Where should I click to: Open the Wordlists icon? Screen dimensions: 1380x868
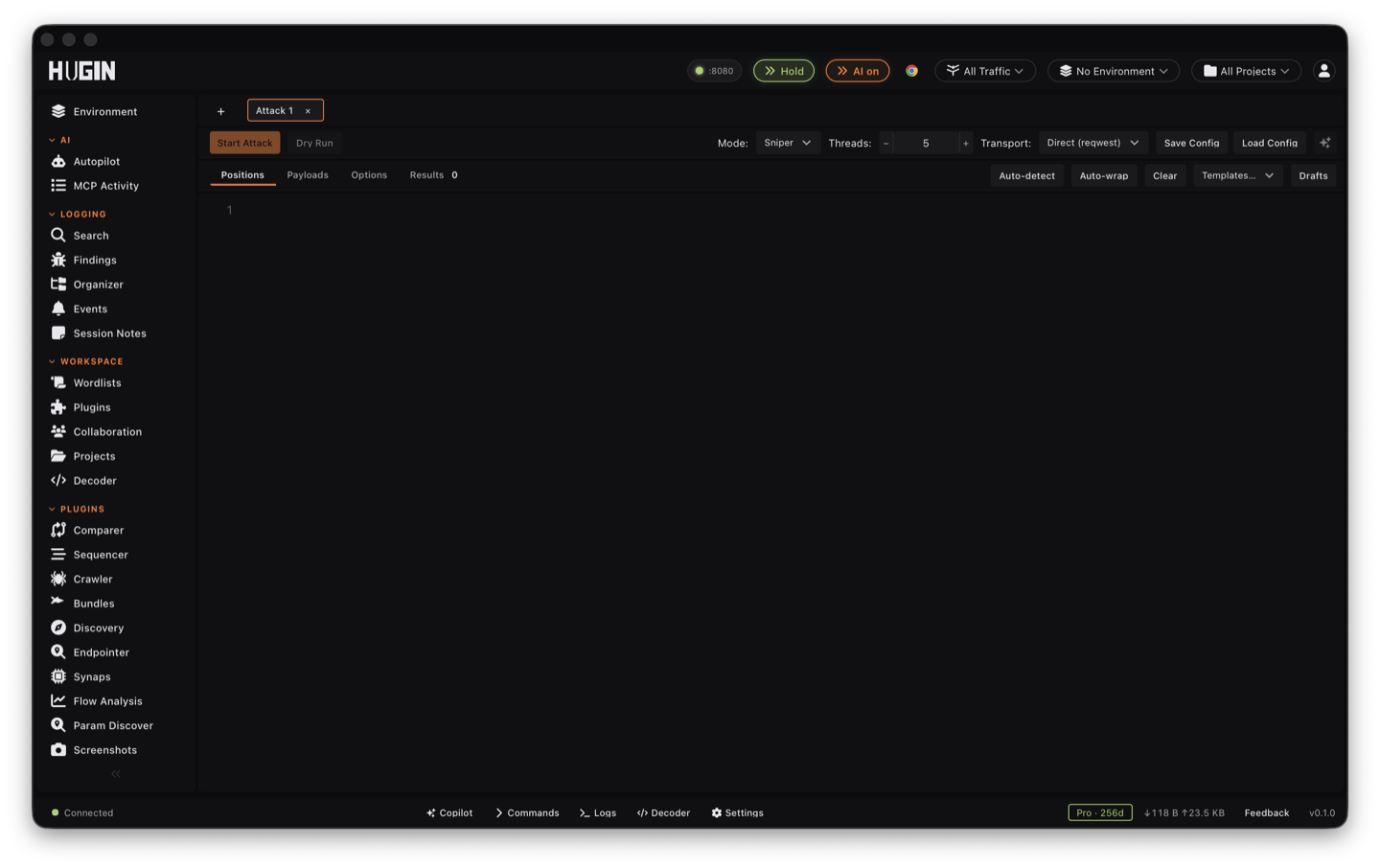coord(58,382)
